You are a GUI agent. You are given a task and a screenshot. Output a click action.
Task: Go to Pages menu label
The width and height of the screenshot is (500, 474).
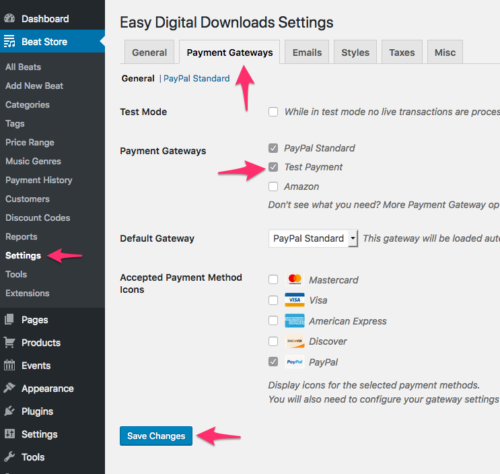[35, 320]
